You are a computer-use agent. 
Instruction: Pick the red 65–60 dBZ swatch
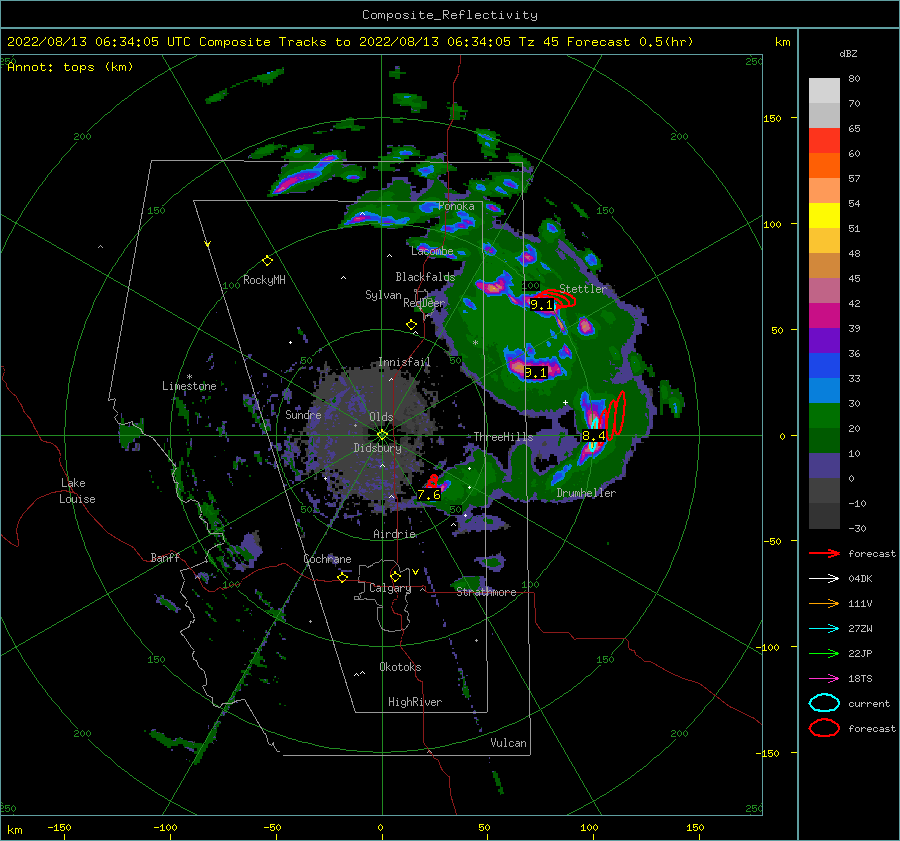click(x=824, y=141)
